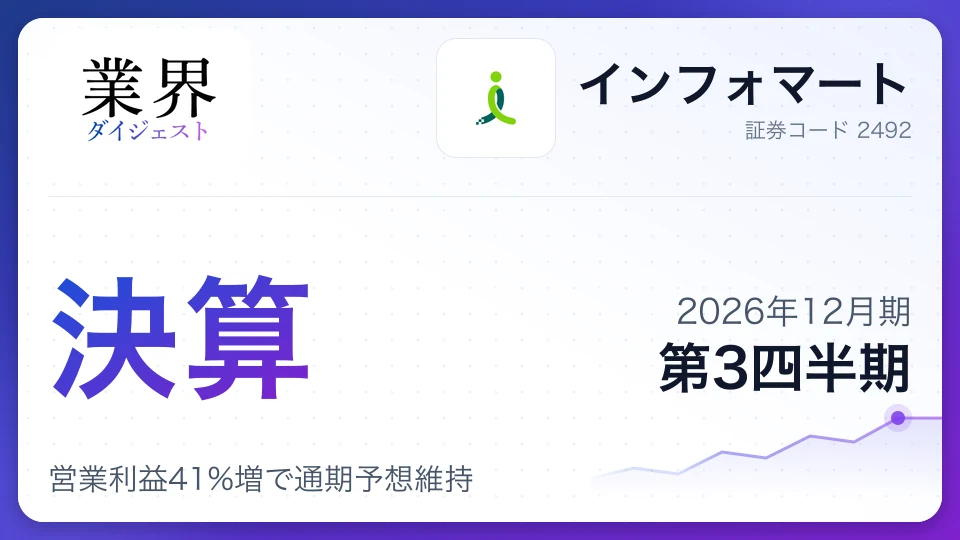Viewport: 960px width, 540px height.
Task: Open the インフォマート company name
Action: (x=743, y=84)
